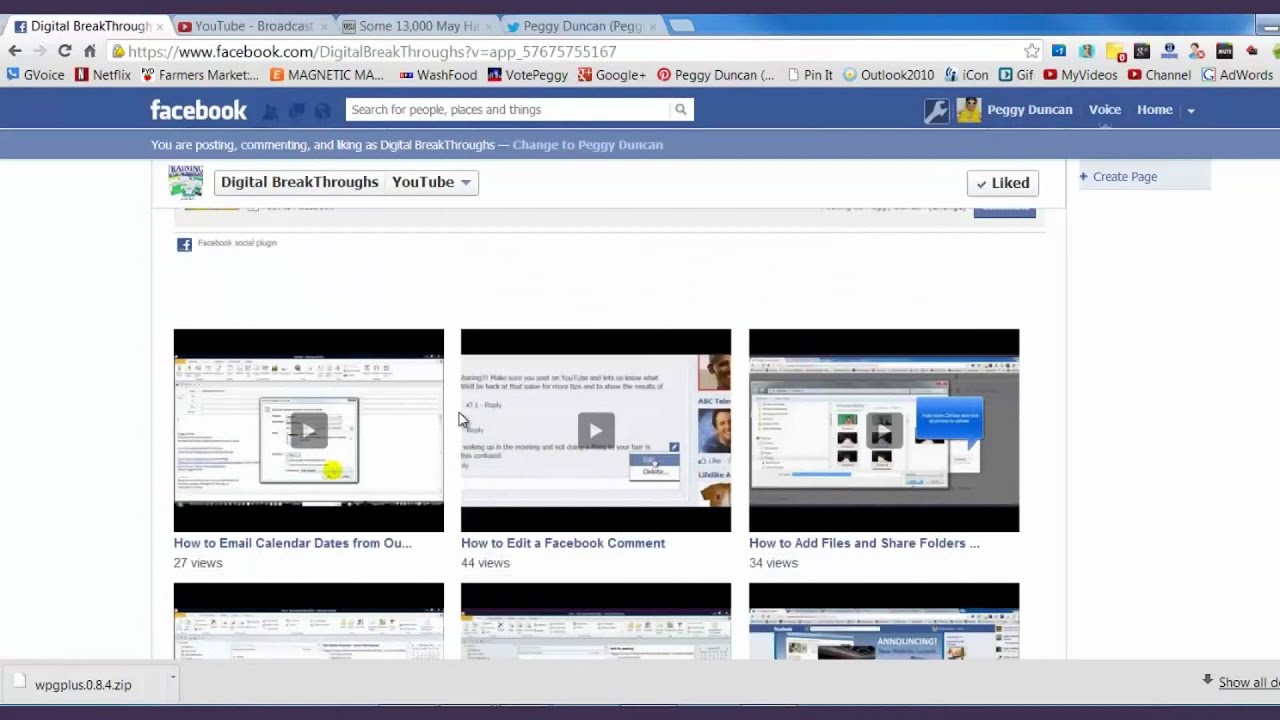Open How to Email Calendar Dates title link
This screenshot has height=720, width=1280.
pos(293,543)
